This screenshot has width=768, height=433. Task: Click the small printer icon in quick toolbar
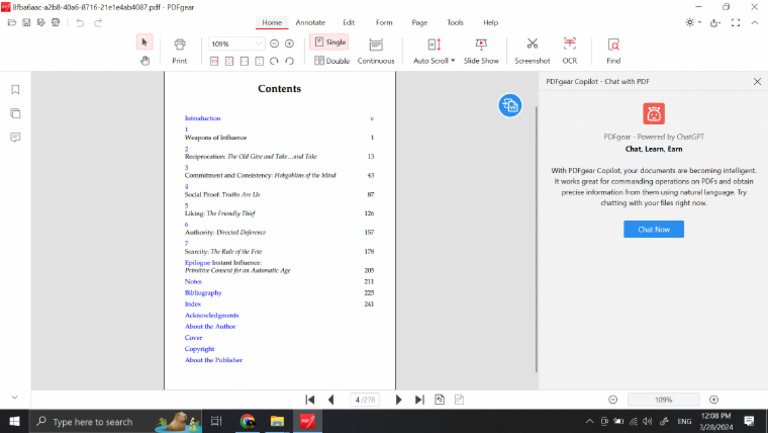pos(56,23)
